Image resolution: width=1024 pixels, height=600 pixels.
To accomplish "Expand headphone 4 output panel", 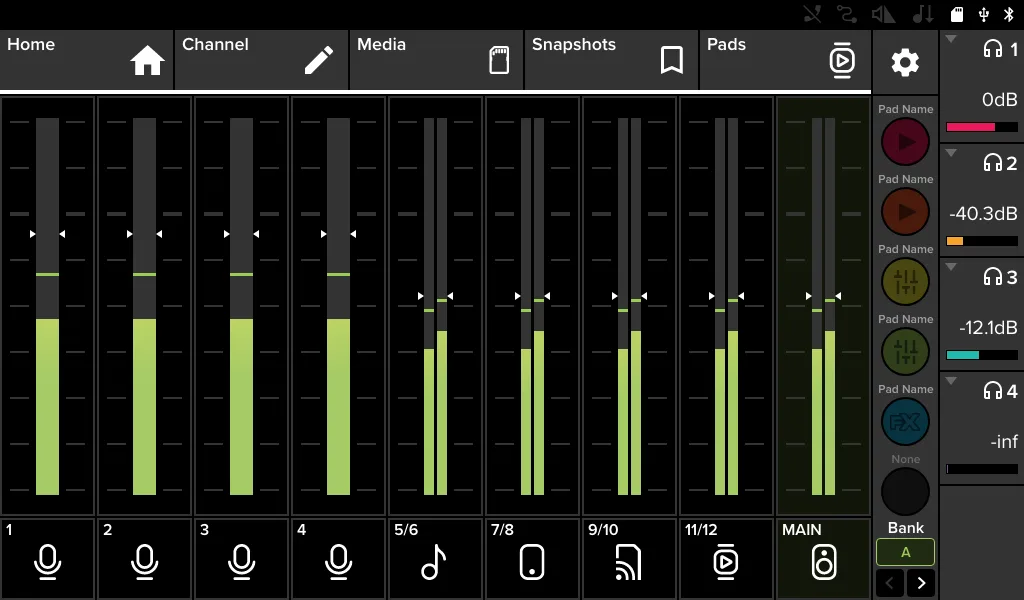I will click(952, 381).
